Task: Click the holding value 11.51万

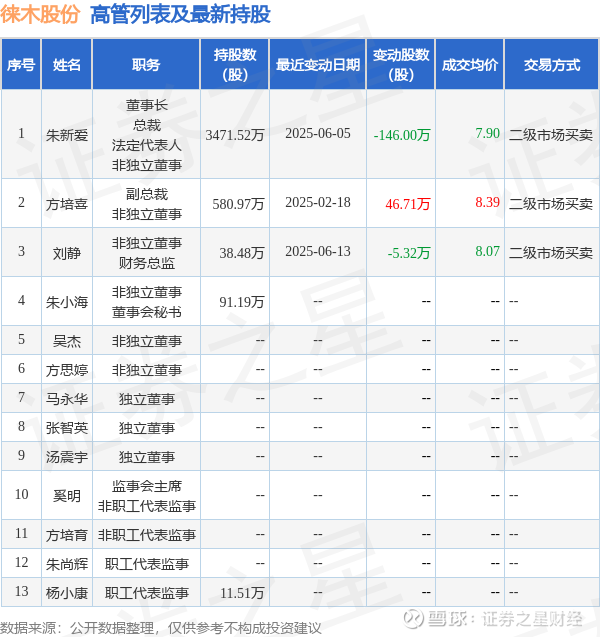Action: click(x=242, y=593)
